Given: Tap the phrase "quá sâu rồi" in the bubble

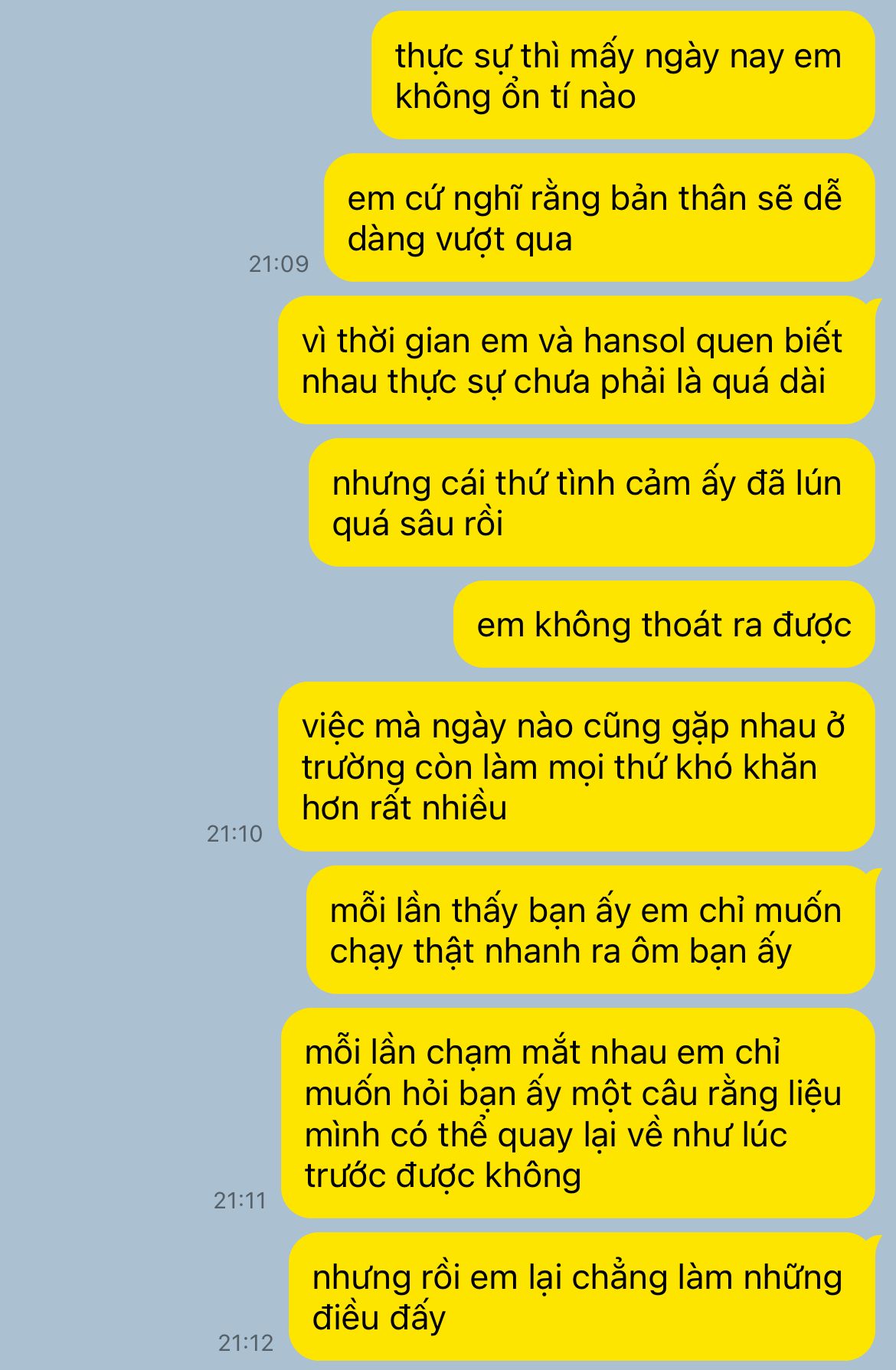Looking at the screenshot, I should 417,525.
